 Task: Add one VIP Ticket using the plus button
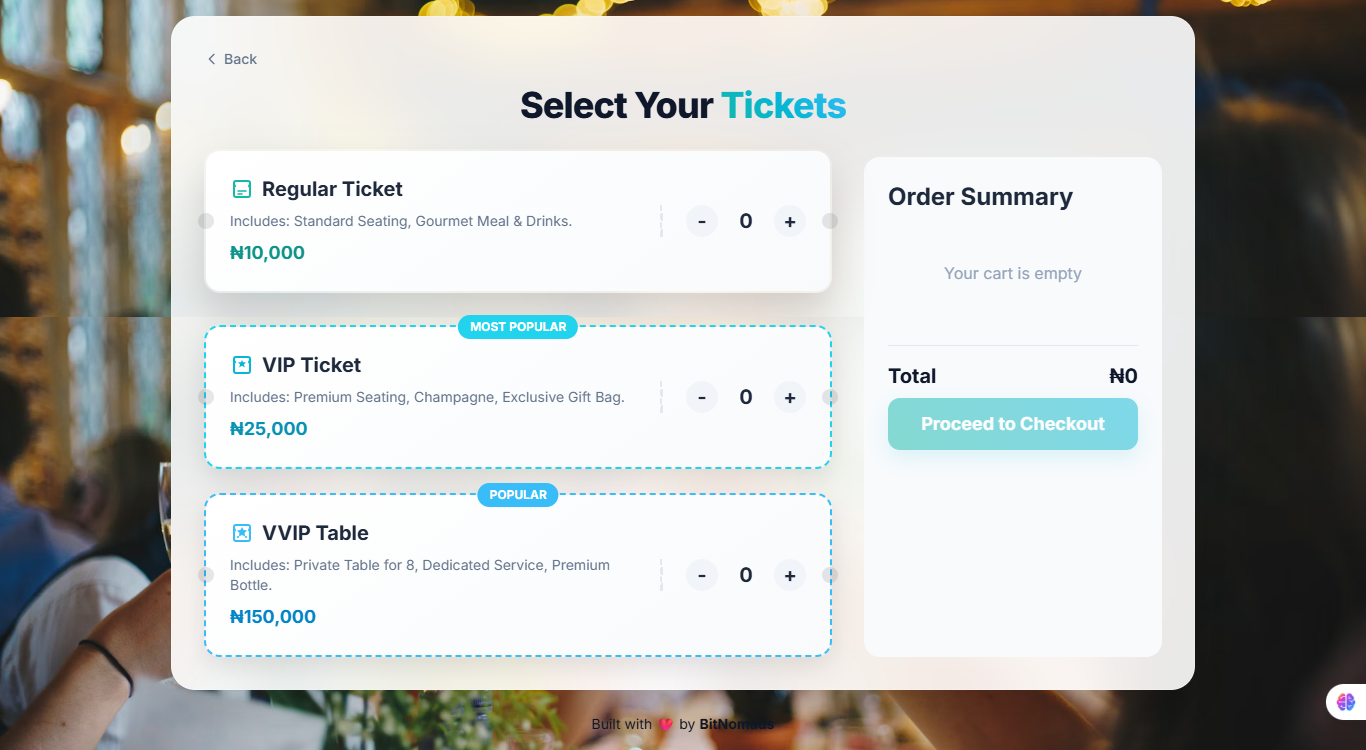[x=789, y=397]
